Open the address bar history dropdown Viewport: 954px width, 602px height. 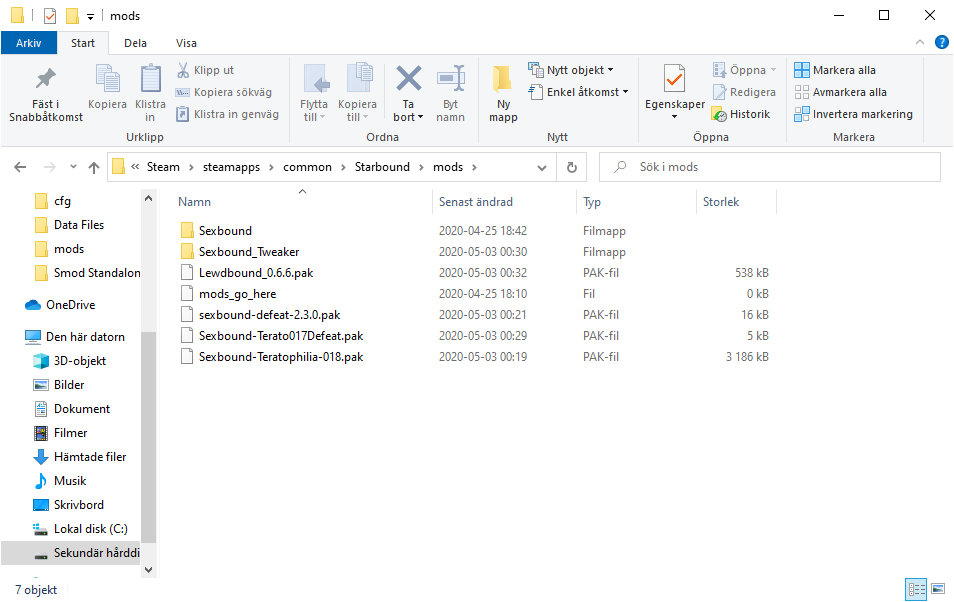[x=541, y=167]
